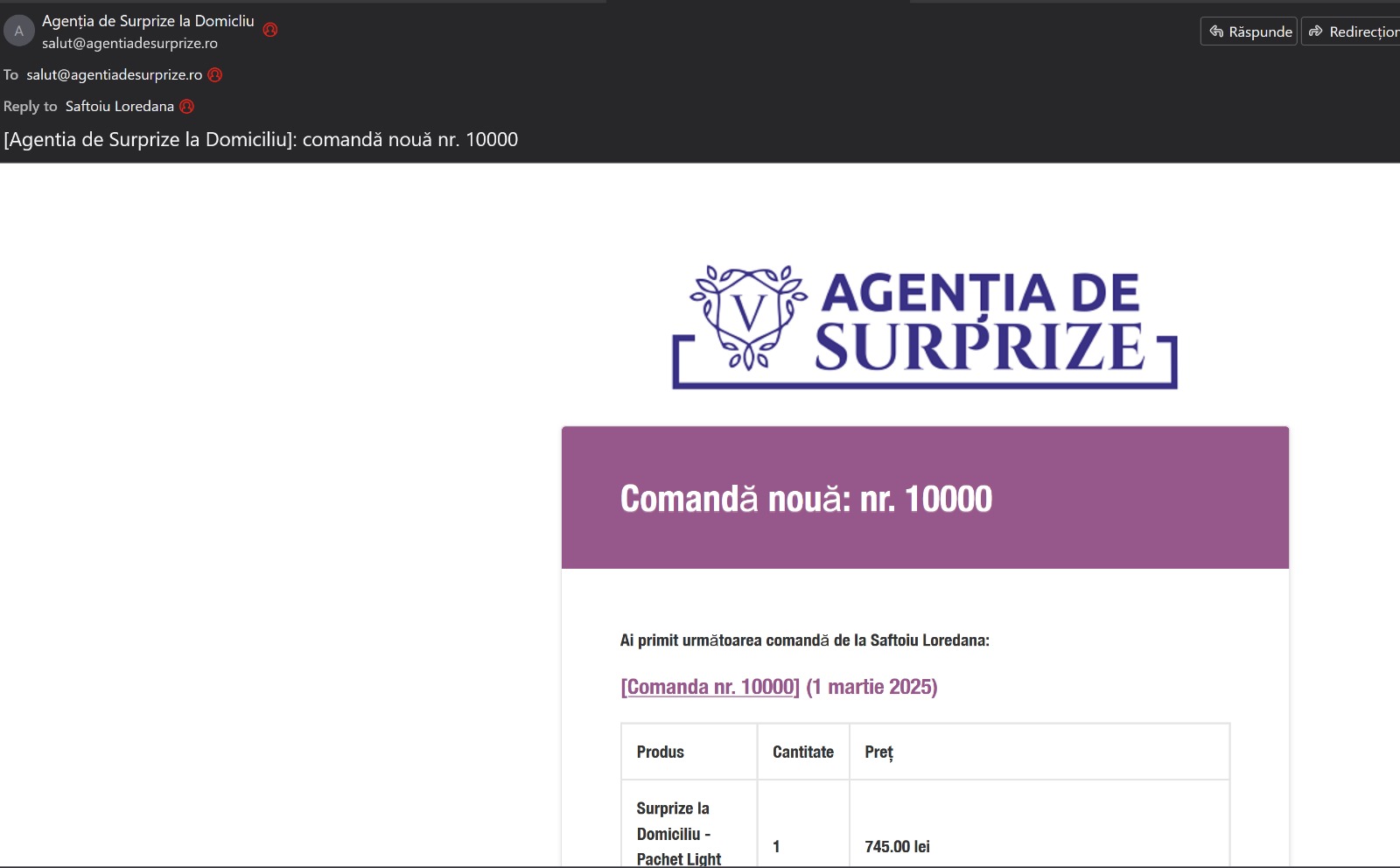The width and height of the screenshot is (1400, 868).
Task: Select sender name Agenția de Surprize la Domicliu
Action: (x=148, y=21)
